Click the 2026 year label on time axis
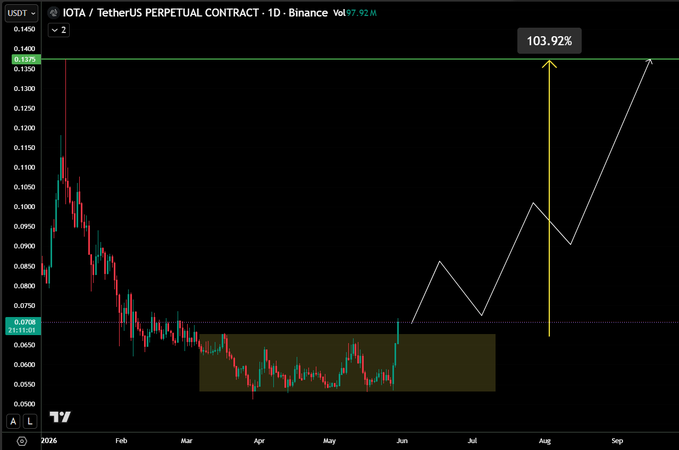 point(49,440)
